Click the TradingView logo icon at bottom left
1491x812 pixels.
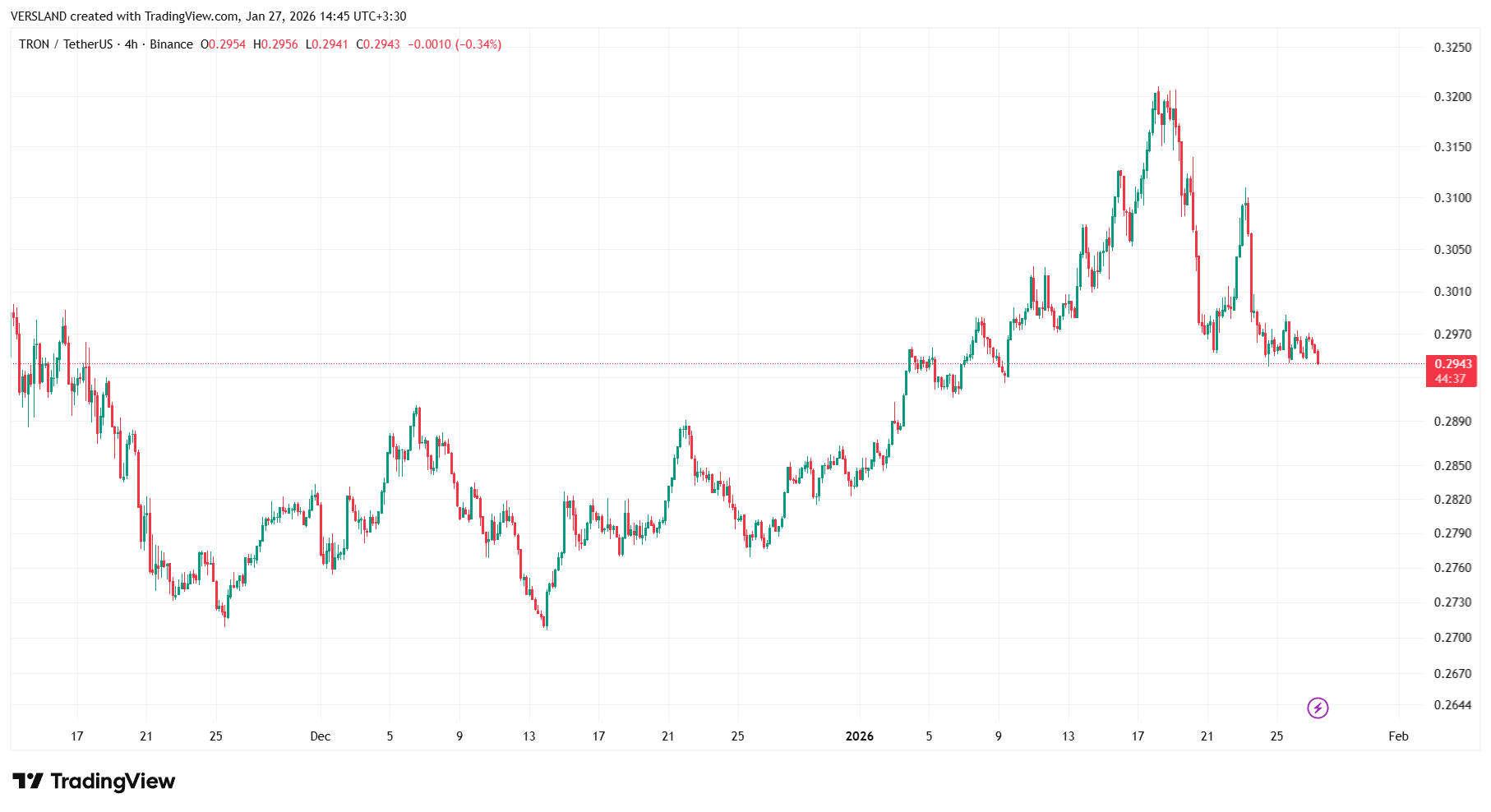click(x=27, y=781)
